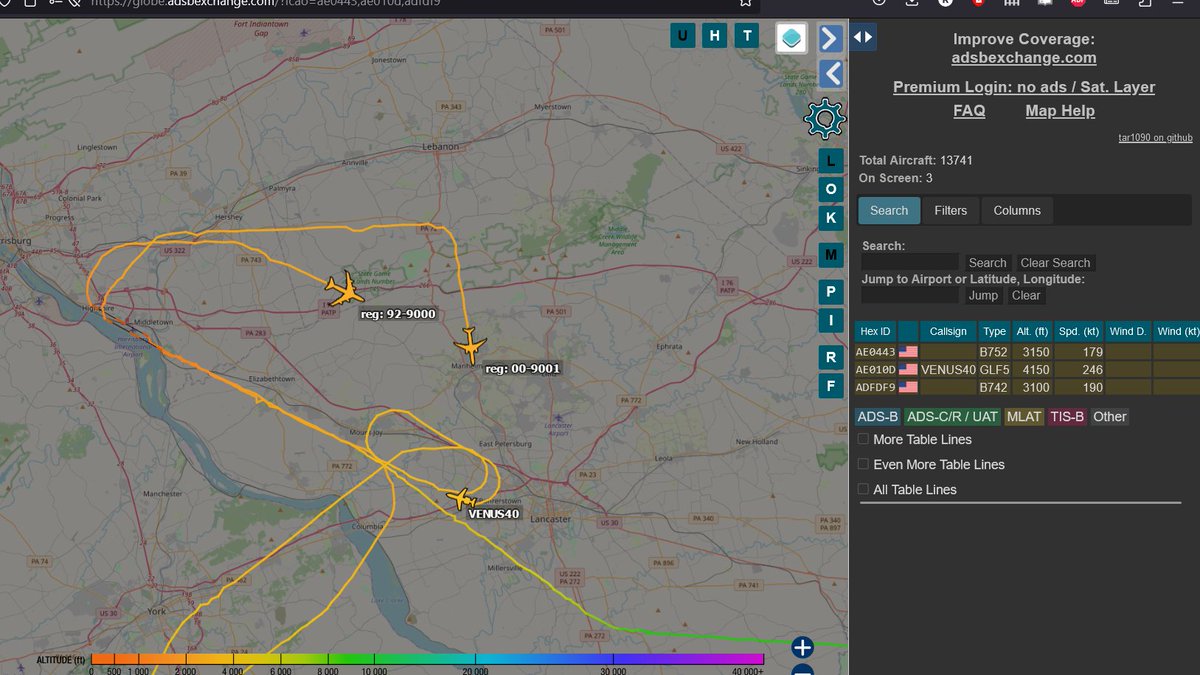
Task: Select the aircraft icon labeled reg: 92-9000
Action: (x=345, y=290)
